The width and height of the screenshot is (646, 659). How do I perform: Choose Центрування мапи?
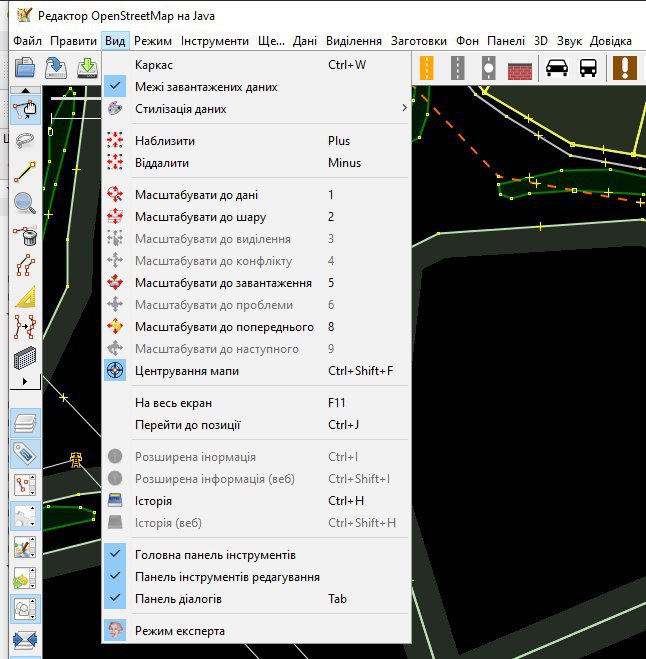pyautogui.click(x=256, y=371)
